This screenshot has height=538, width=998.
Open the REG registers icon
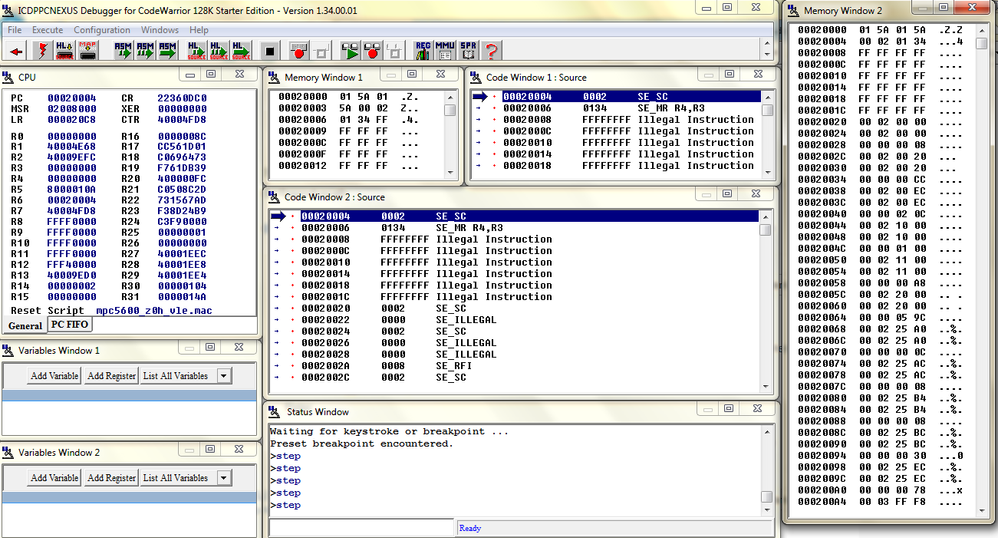pos(423,51)
